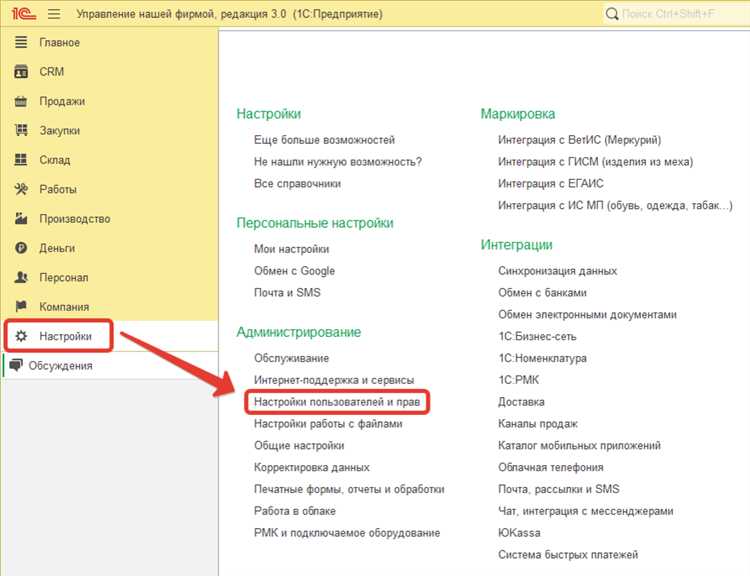Viewport: 750px width, 576px height.
Task: Click the Настройки gear icon
Action: point(21,336)
